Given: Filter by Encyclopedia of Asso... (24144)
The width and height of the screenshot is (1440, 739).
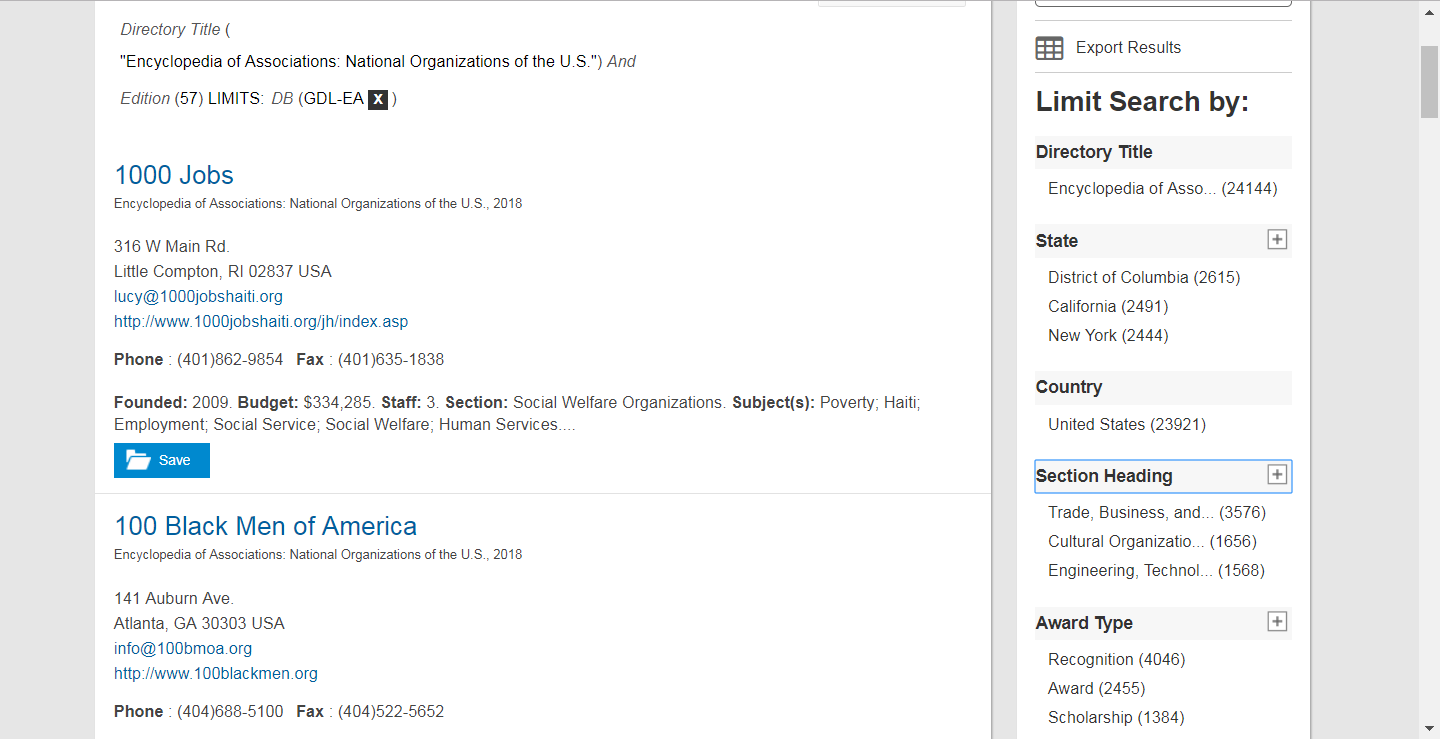Looking at the screenshot, I should pos(1163,188).
